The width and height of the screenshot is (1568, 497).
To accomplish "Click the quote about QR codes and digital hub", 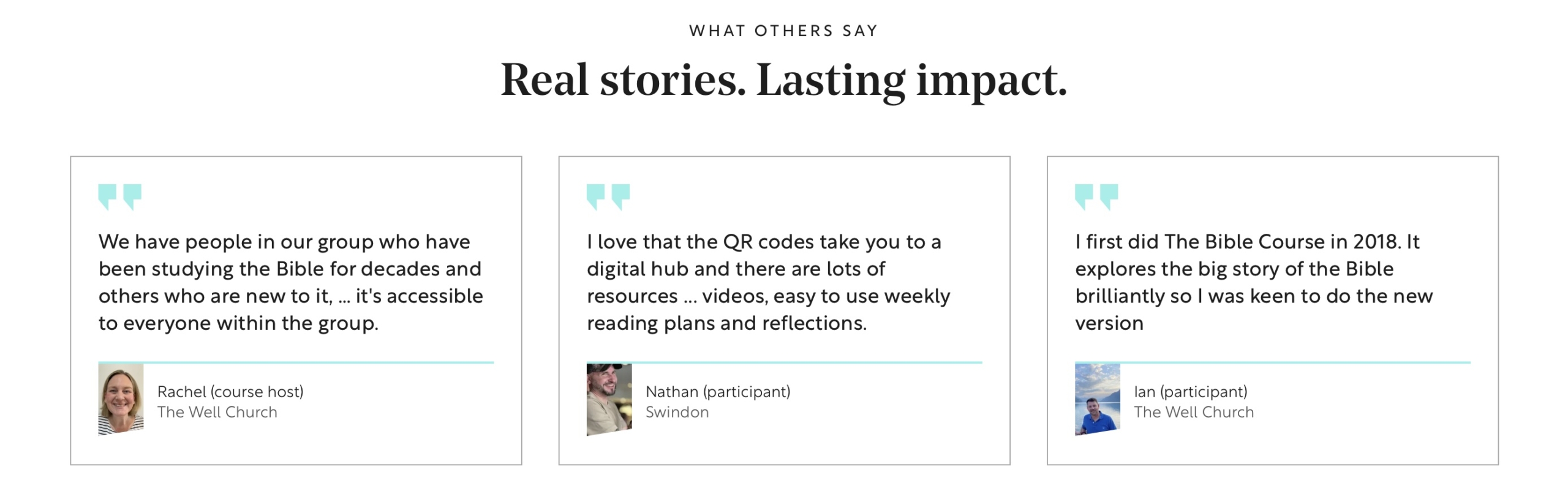I will click(x=769, y=282).
